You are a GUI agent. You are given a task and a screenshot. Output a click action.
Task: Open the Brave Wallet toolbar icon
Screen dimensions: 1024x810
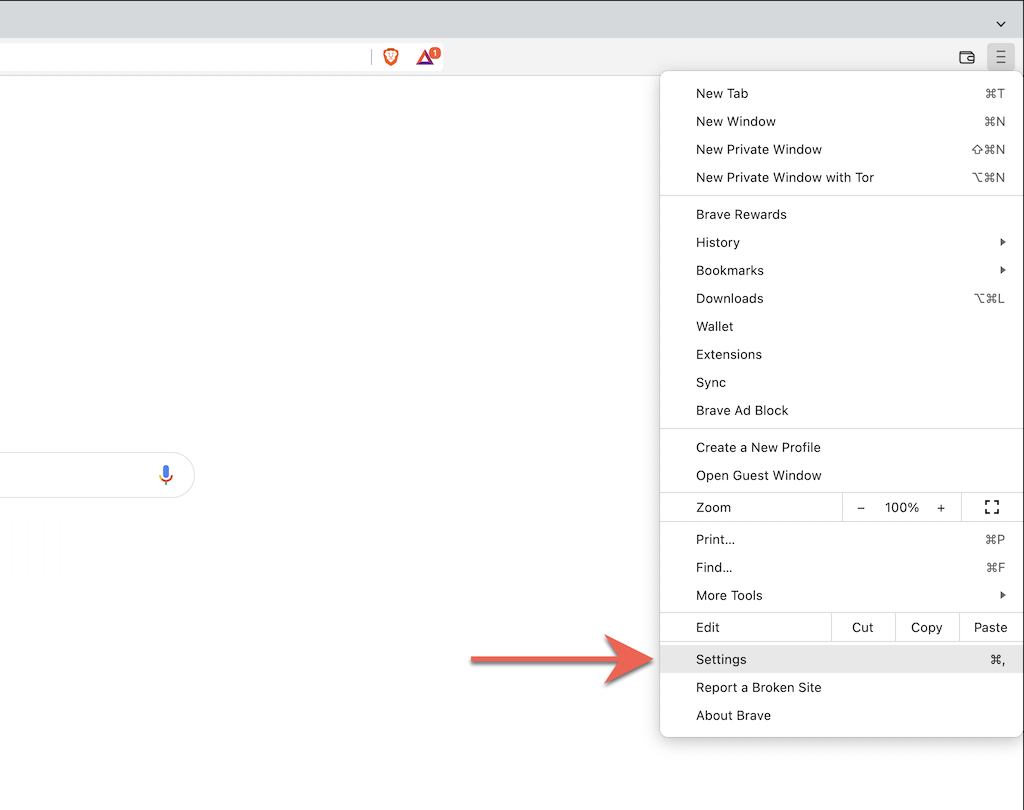(x=967, y=58)
